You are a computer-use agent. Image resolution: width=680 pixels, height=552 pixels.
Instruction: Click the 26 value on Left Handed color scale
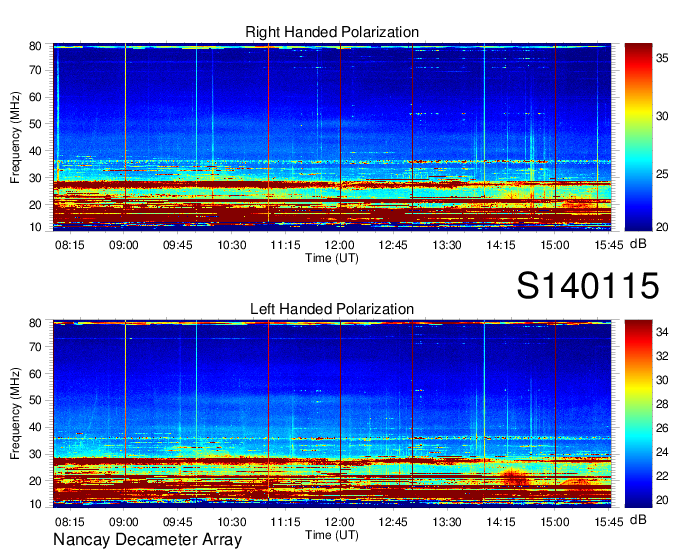coord(662,428)
